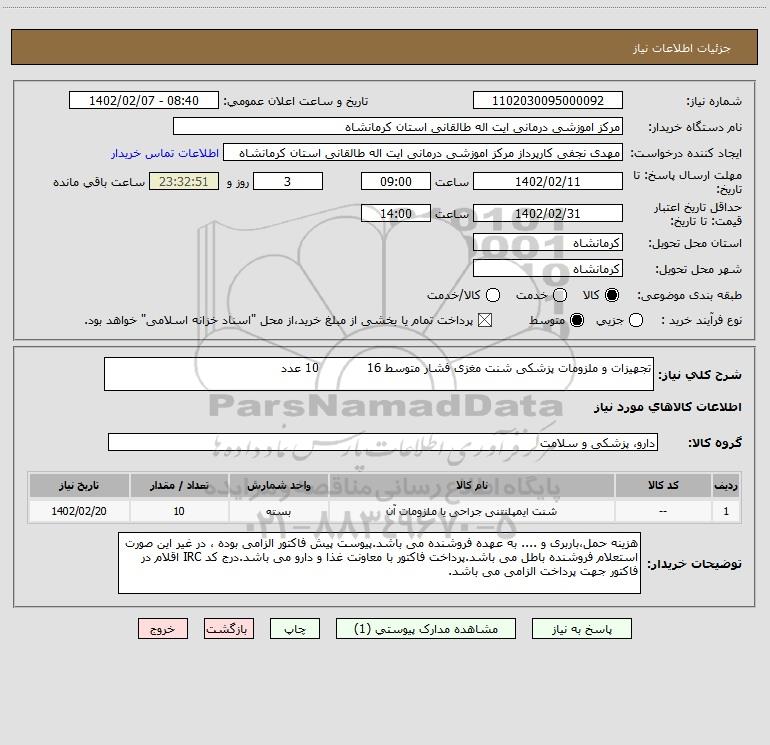Click the quantity cell 10
Screen dimensions: 770x745
[179, 511]
